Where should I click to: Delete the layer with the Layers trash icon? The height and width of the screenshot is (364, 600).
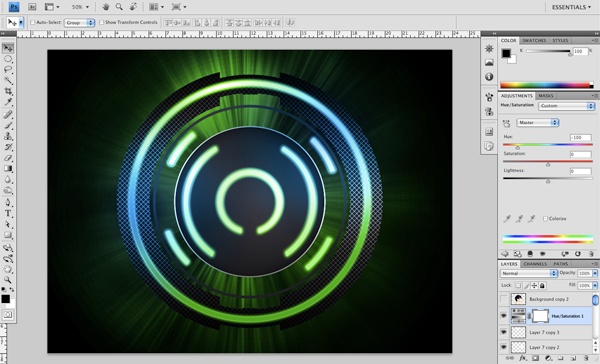pyautogui.click(x=587, y=358)
